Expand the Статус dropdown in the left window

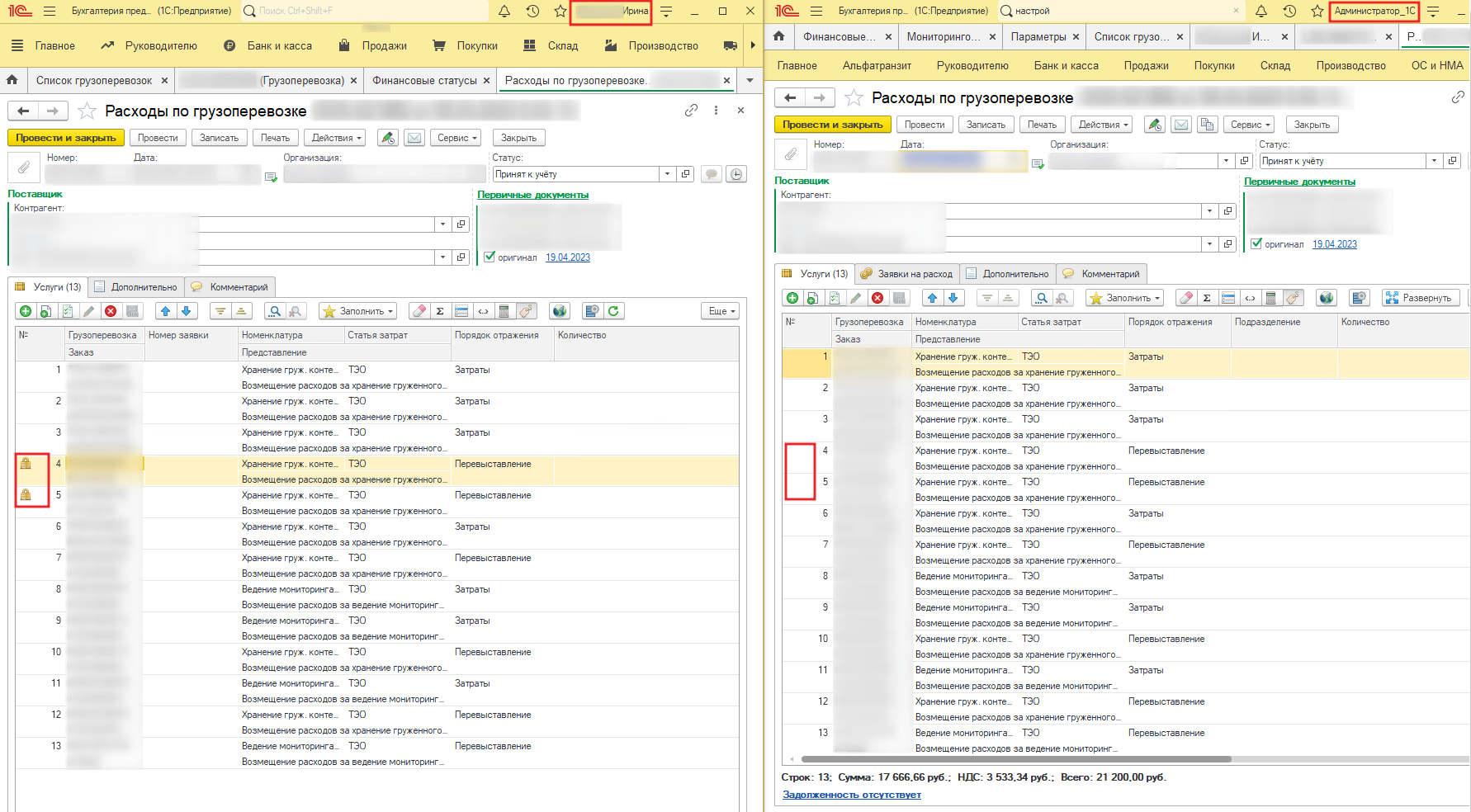coord(667,174)
